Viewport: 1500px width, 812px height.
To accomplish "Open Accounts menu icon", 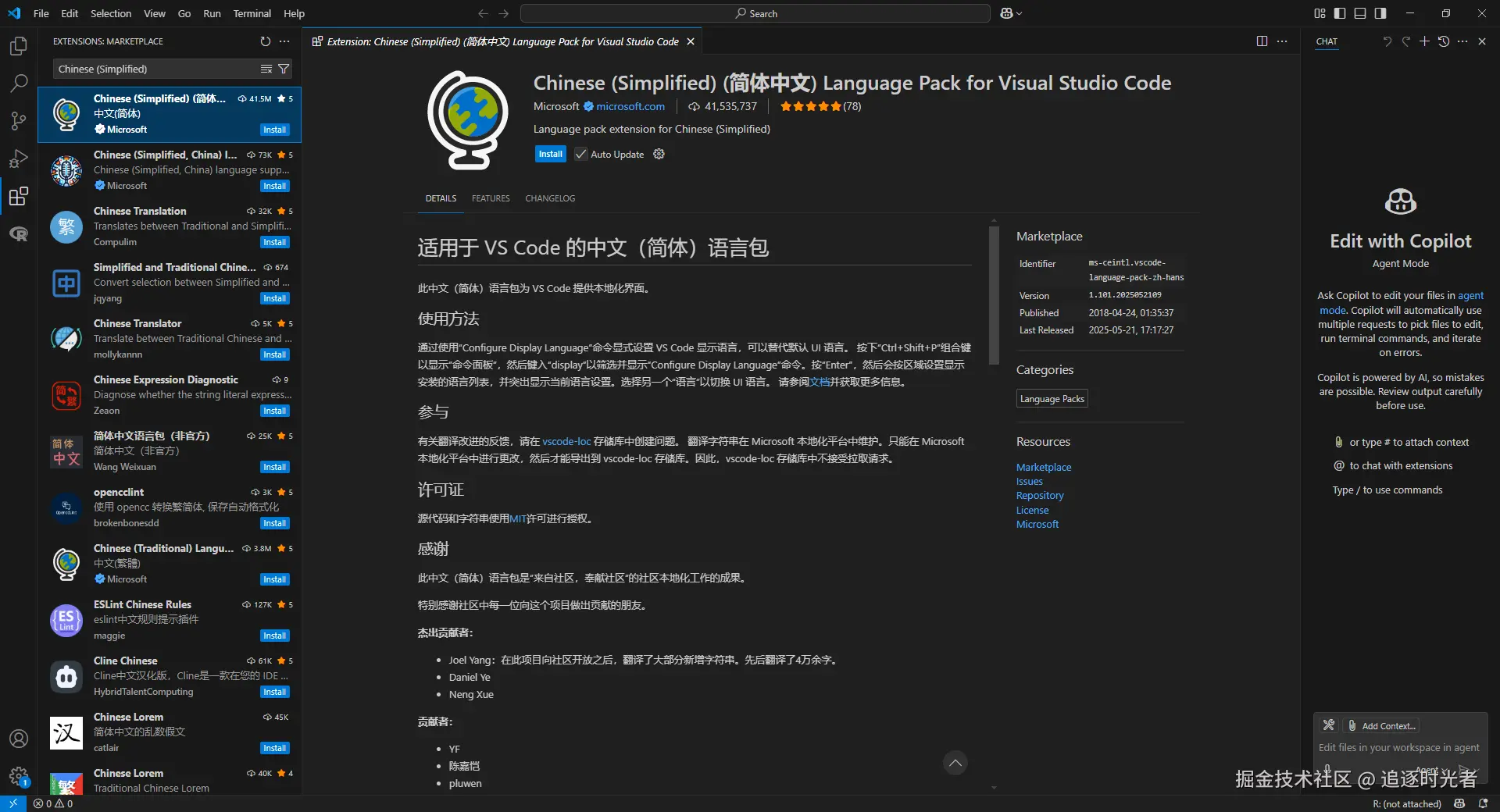I will pyautogui.click(x=19, y=739).
